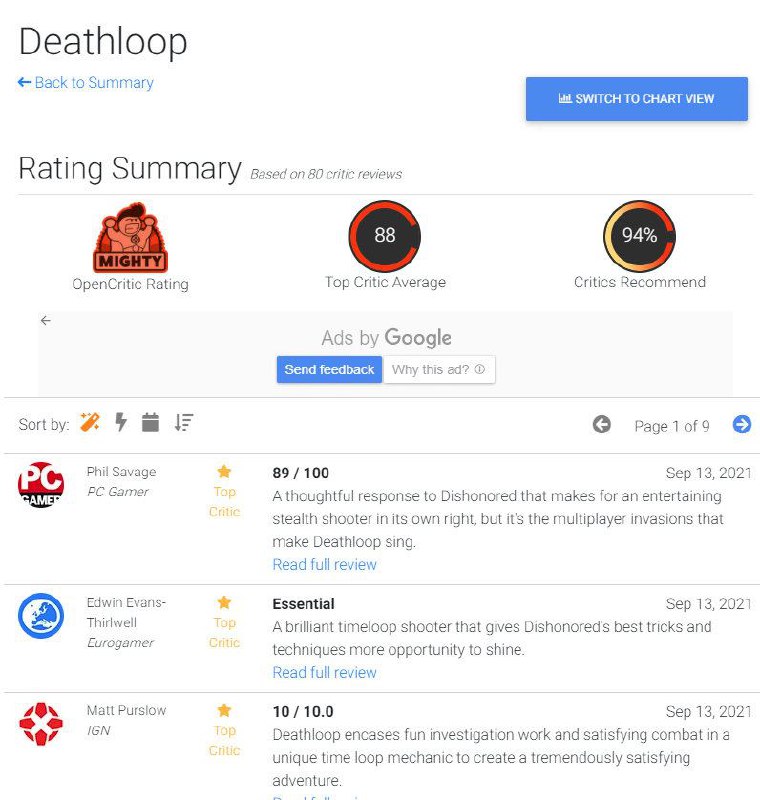Sort reviews by the lightning bolt icon

tap(121, 422)
